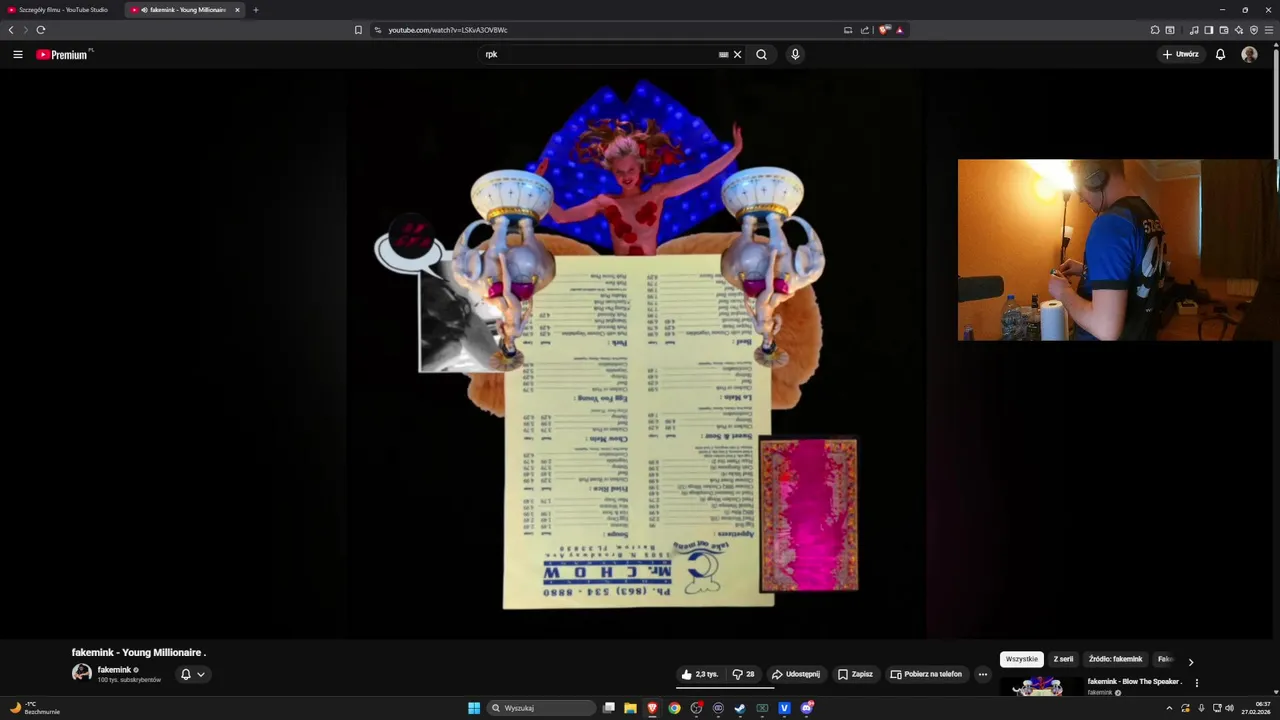Open 'fakemink - Blow The Speaker' title link
Image resolution: width=1280 pixels, height=720 pixels.
point(1136,682)
